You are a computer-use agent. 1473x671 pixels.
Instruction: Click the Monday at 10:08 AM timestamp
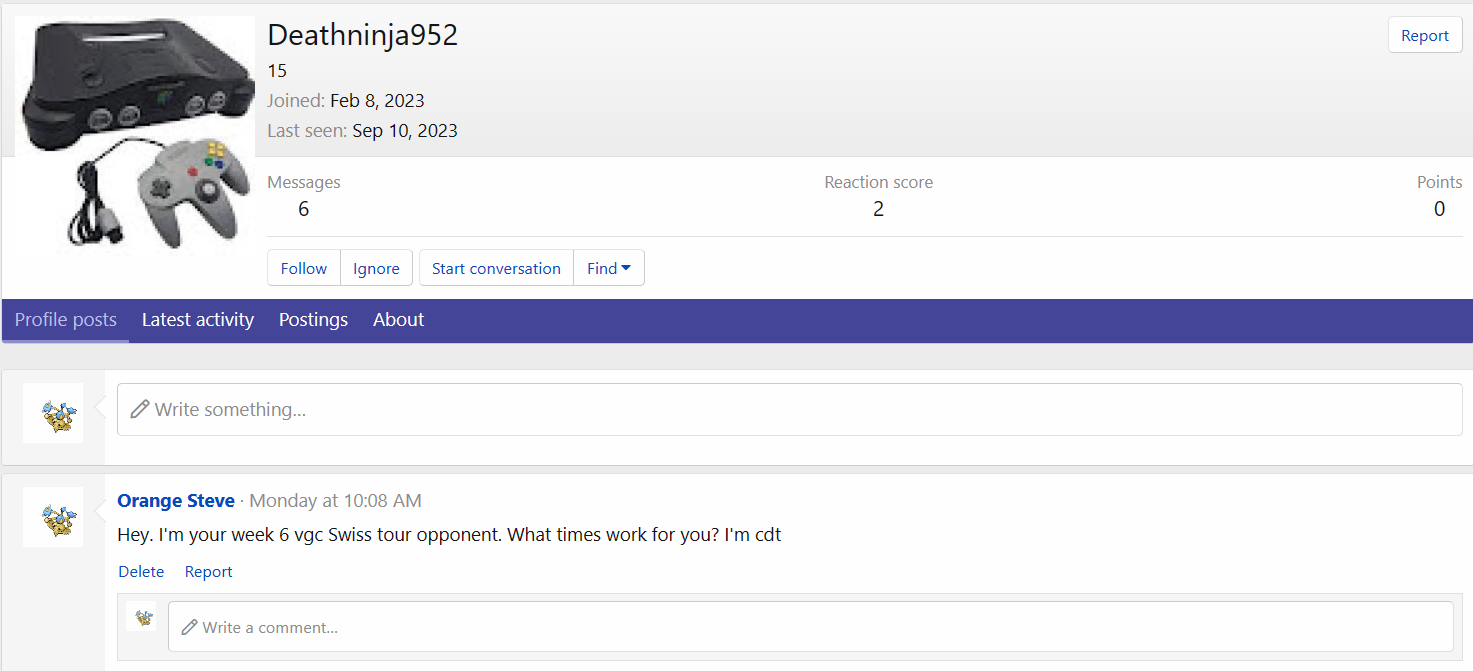pyautogui.click(x=335, y=501)
